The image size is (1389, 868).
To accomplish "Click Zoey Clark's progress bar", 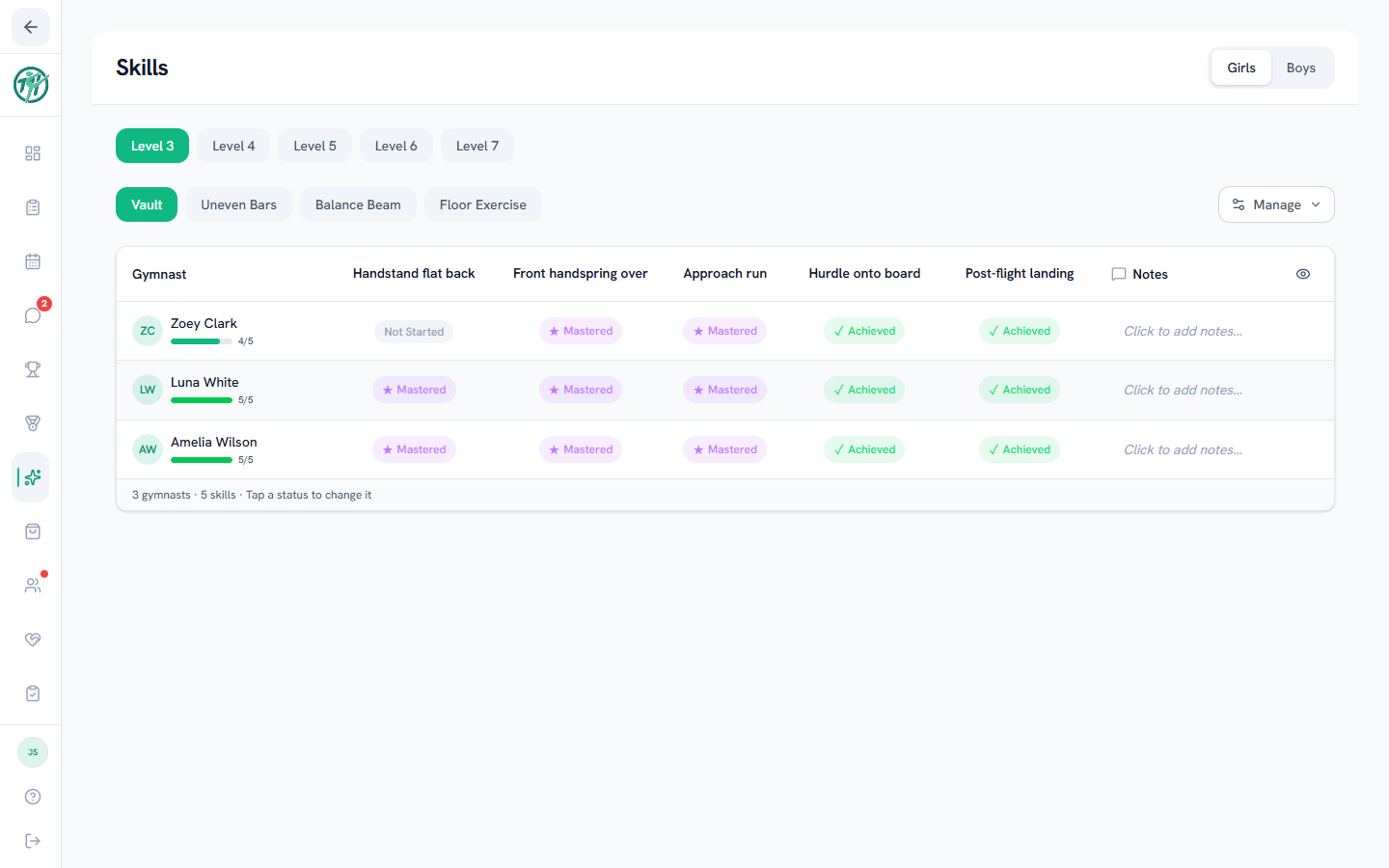I will (202, 341).
